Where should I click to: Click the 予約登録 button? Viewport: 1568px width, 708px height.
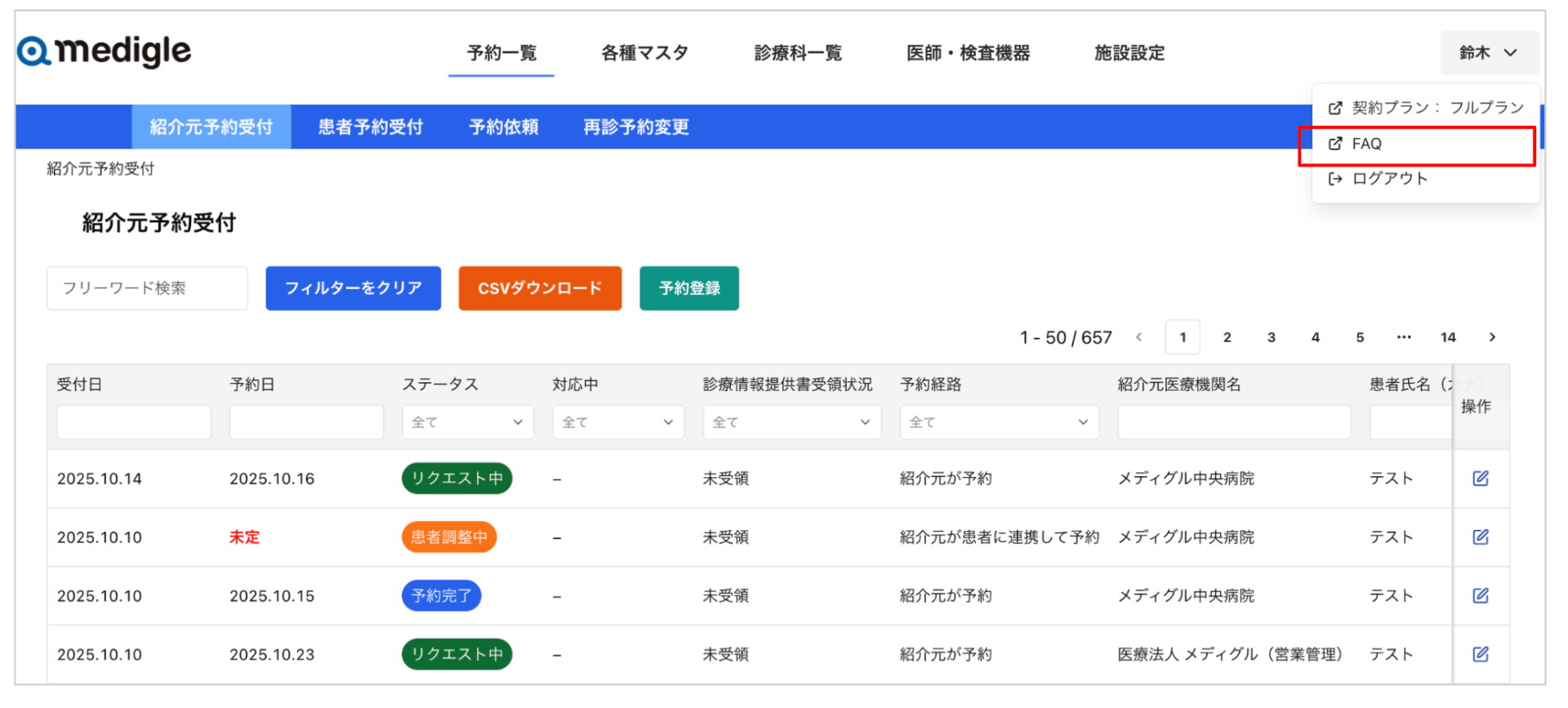click(x=688, y=288)
